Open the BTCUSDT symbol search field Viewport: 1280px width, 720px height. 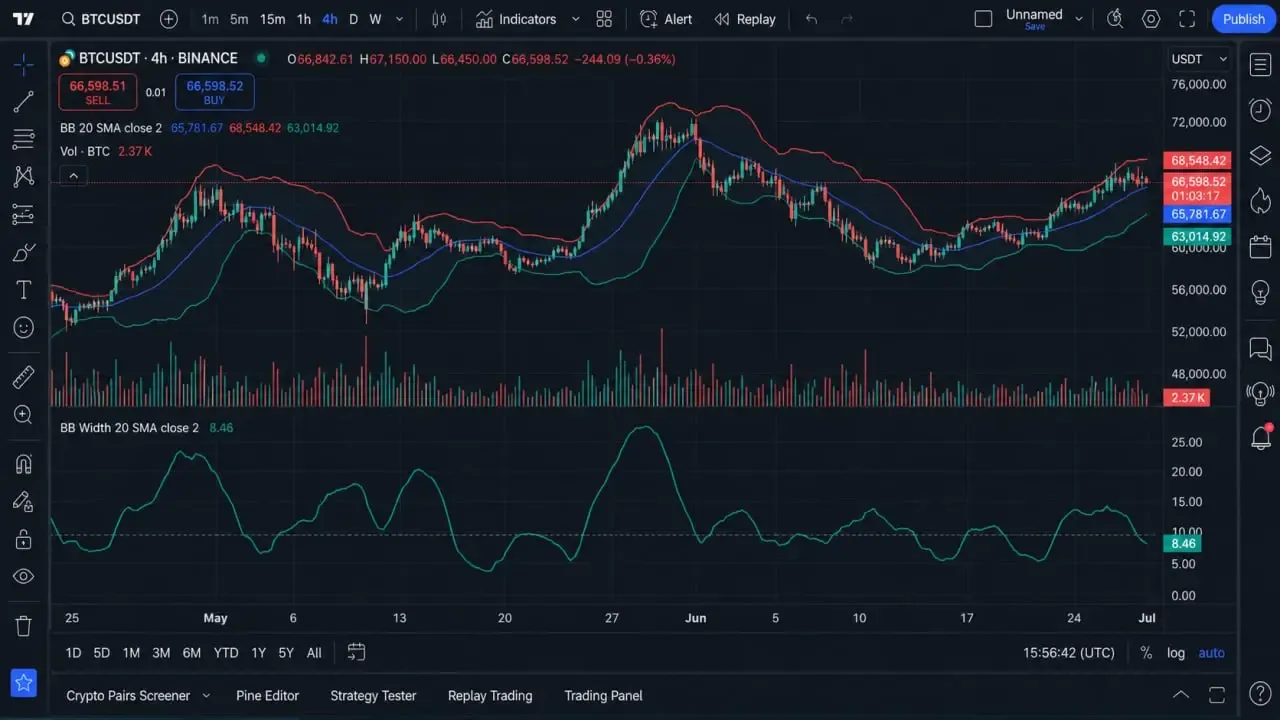[x=100, y=19]
